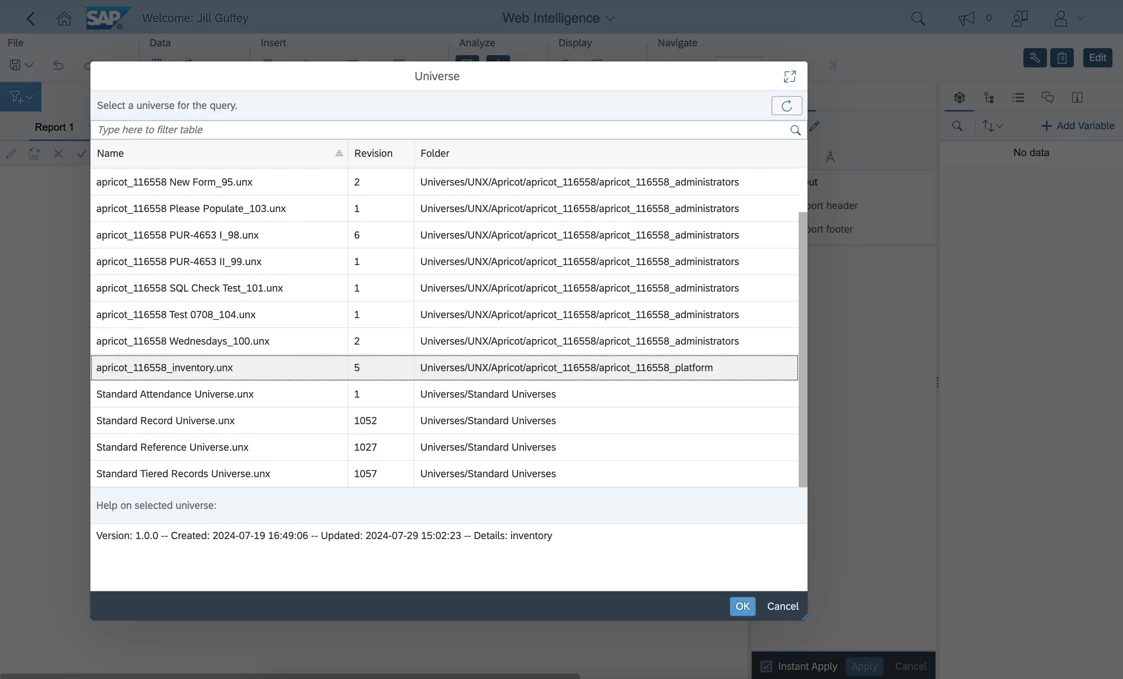Open the user profile icon
1123x679 pixels.
(x=1061, y=19)
